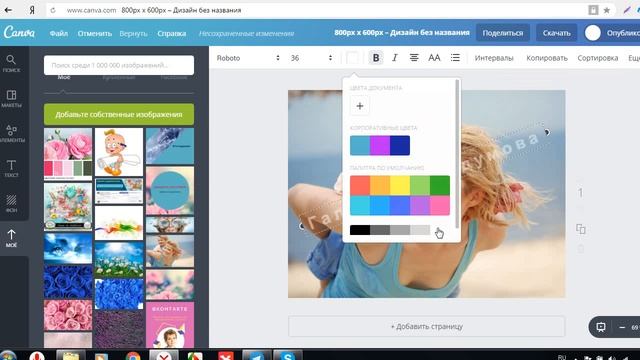Screen dimensions: 640x360
Task: Open the Макеты layouts panel
Action: point(11,99)
